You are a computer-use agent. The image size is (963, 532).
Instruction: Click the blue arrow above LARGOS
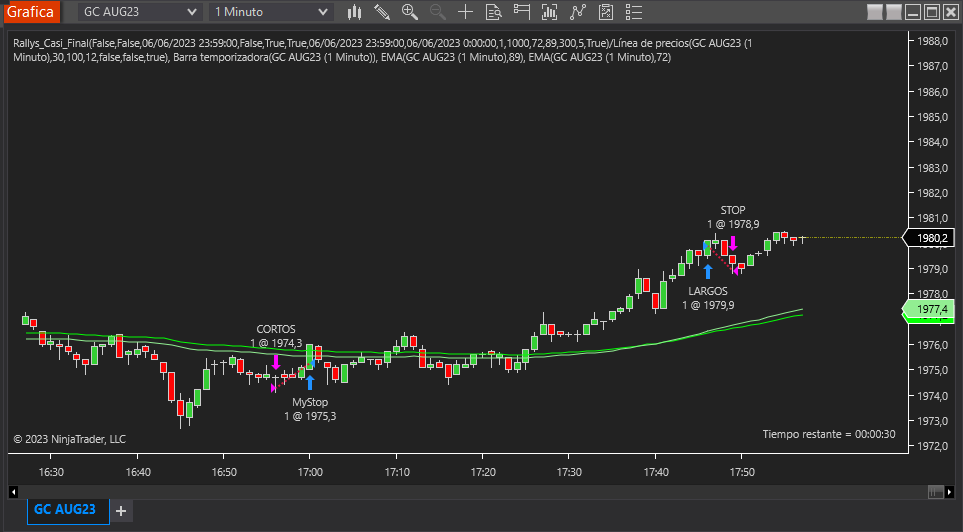click(708, 271)
